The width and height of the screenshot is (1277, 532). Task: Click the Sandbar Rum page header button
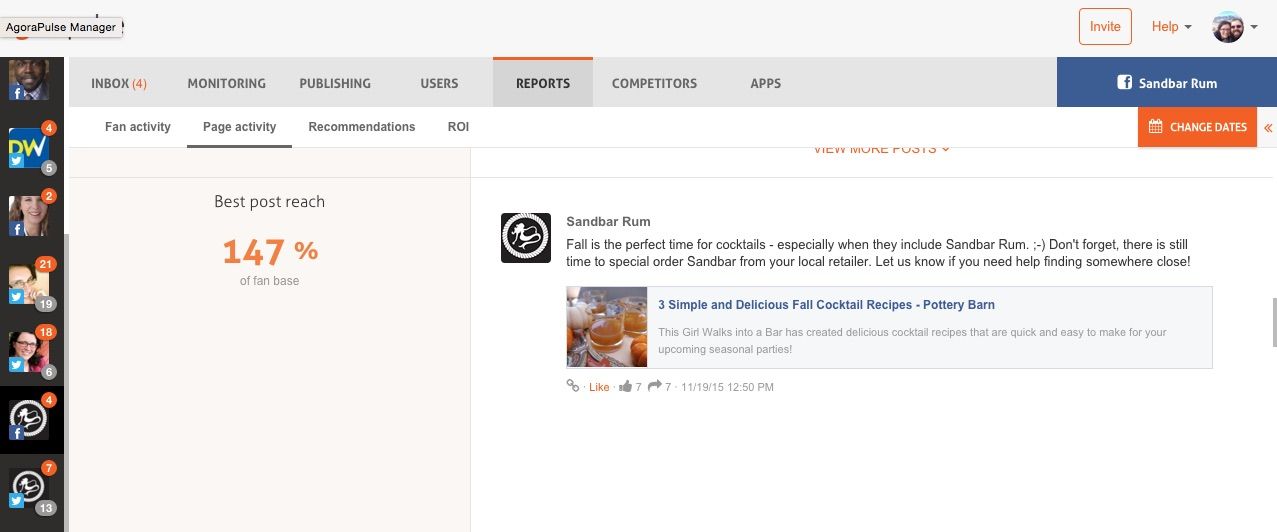1167,83
